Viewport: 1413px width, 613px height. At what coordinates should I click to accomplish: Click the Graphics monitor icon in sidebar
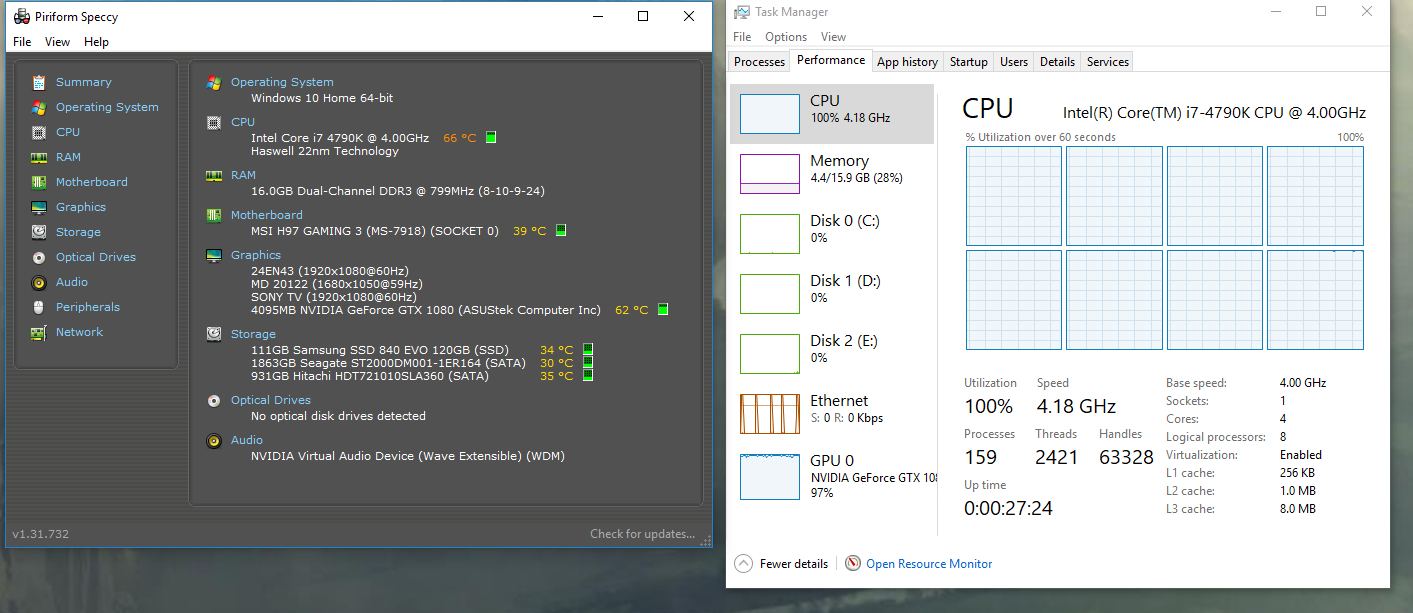click(39, 207)
